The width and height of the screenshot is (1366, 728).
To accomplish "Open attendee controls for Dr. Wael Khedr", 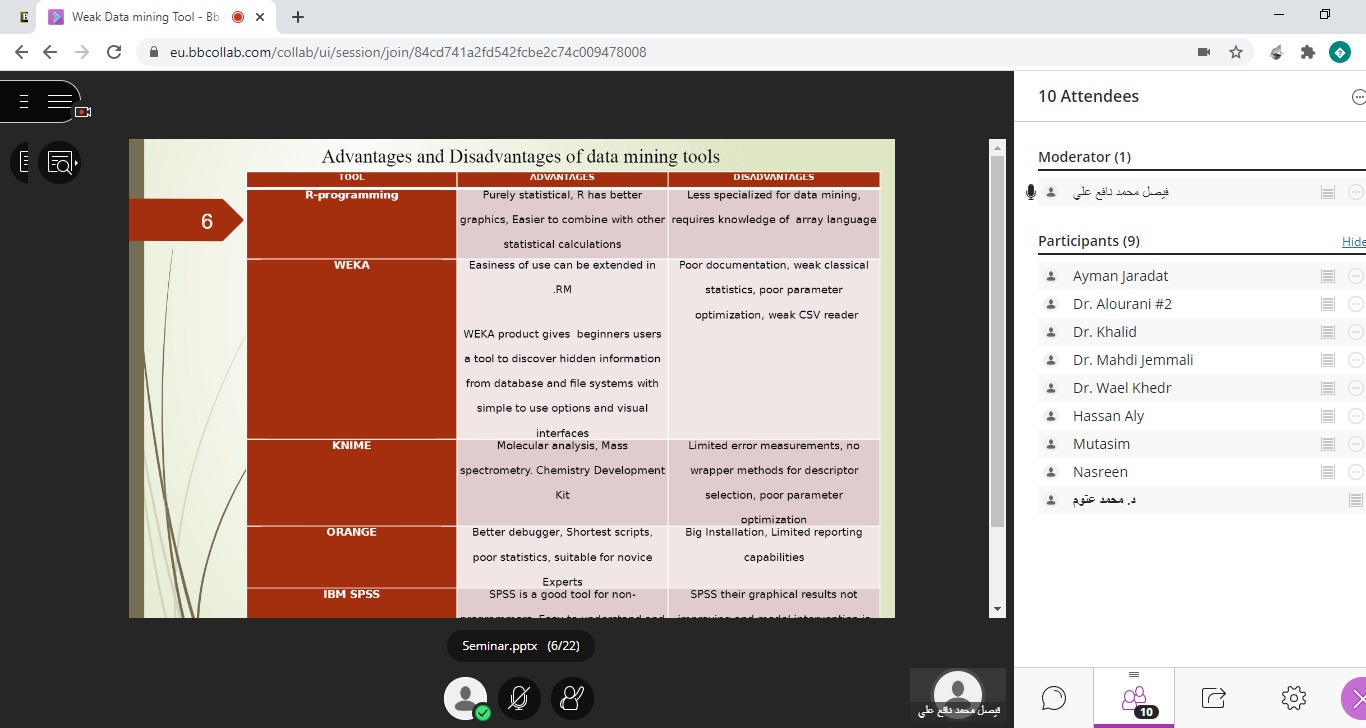I will (x=1356, y=388).
